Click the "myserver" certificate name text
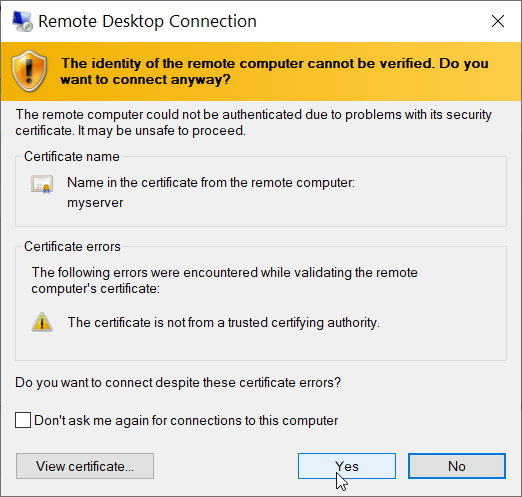This screenshot has height=497, width=522. 95,203
